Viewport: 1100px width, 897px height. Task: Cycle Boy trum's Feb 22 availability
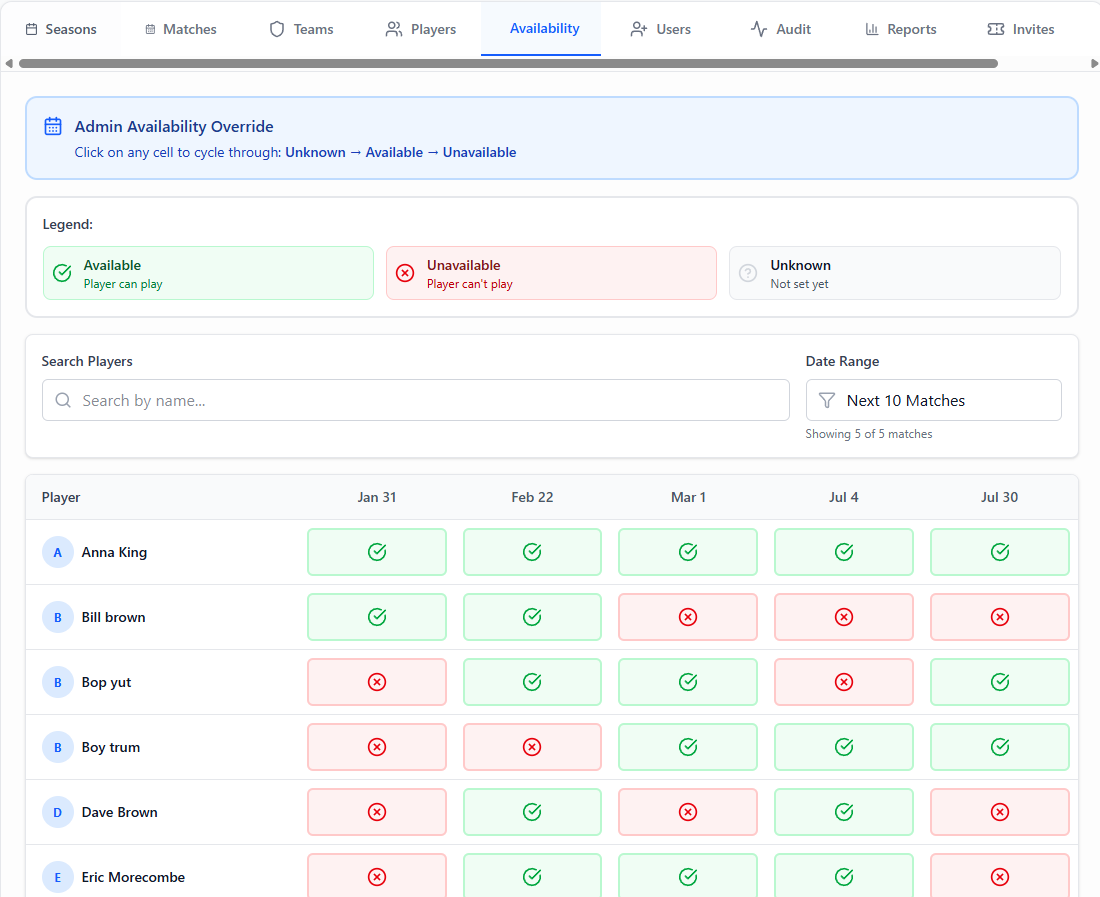[532, 747]
